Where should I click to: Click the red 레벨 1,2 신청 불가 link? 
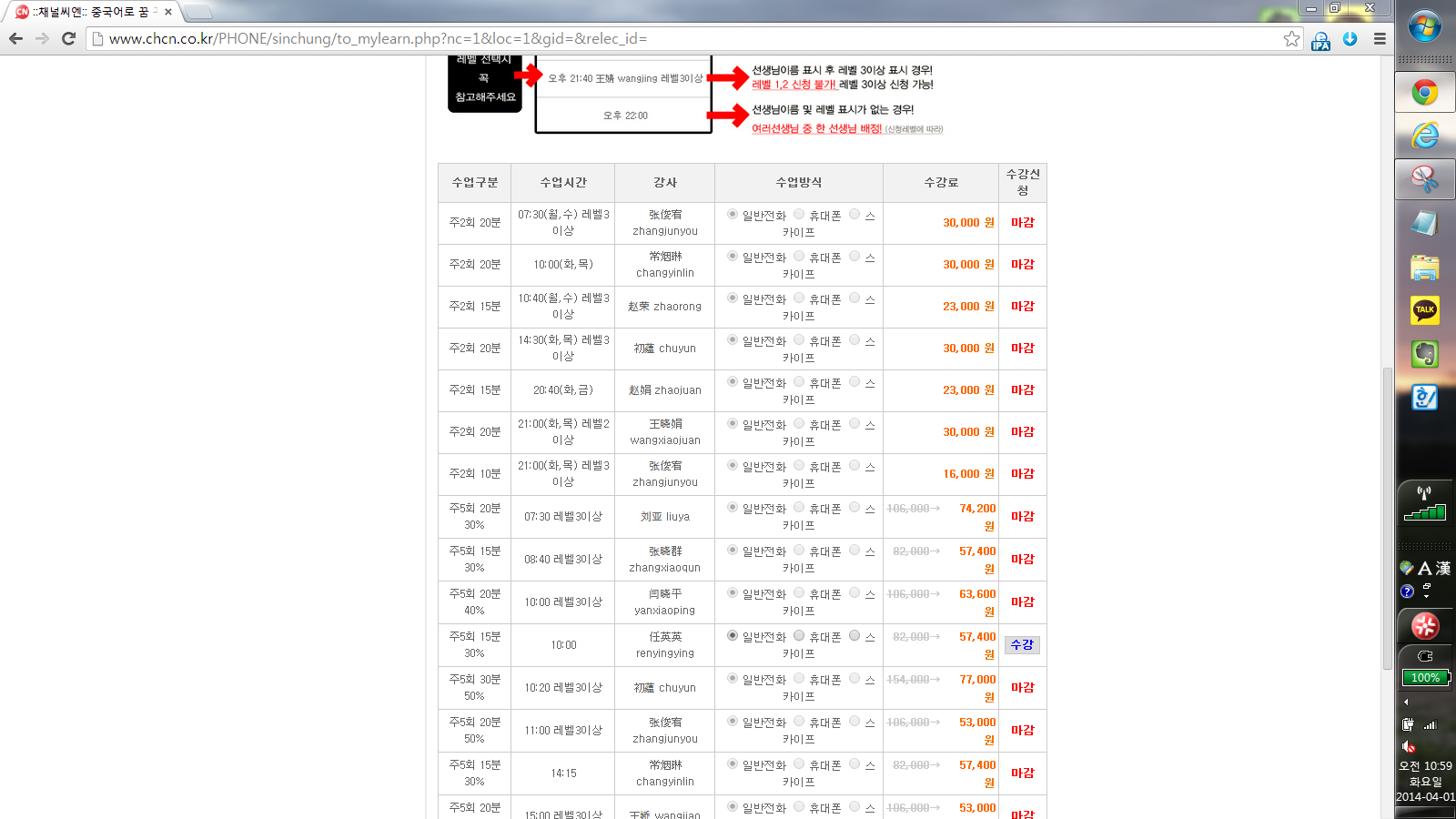794,85
